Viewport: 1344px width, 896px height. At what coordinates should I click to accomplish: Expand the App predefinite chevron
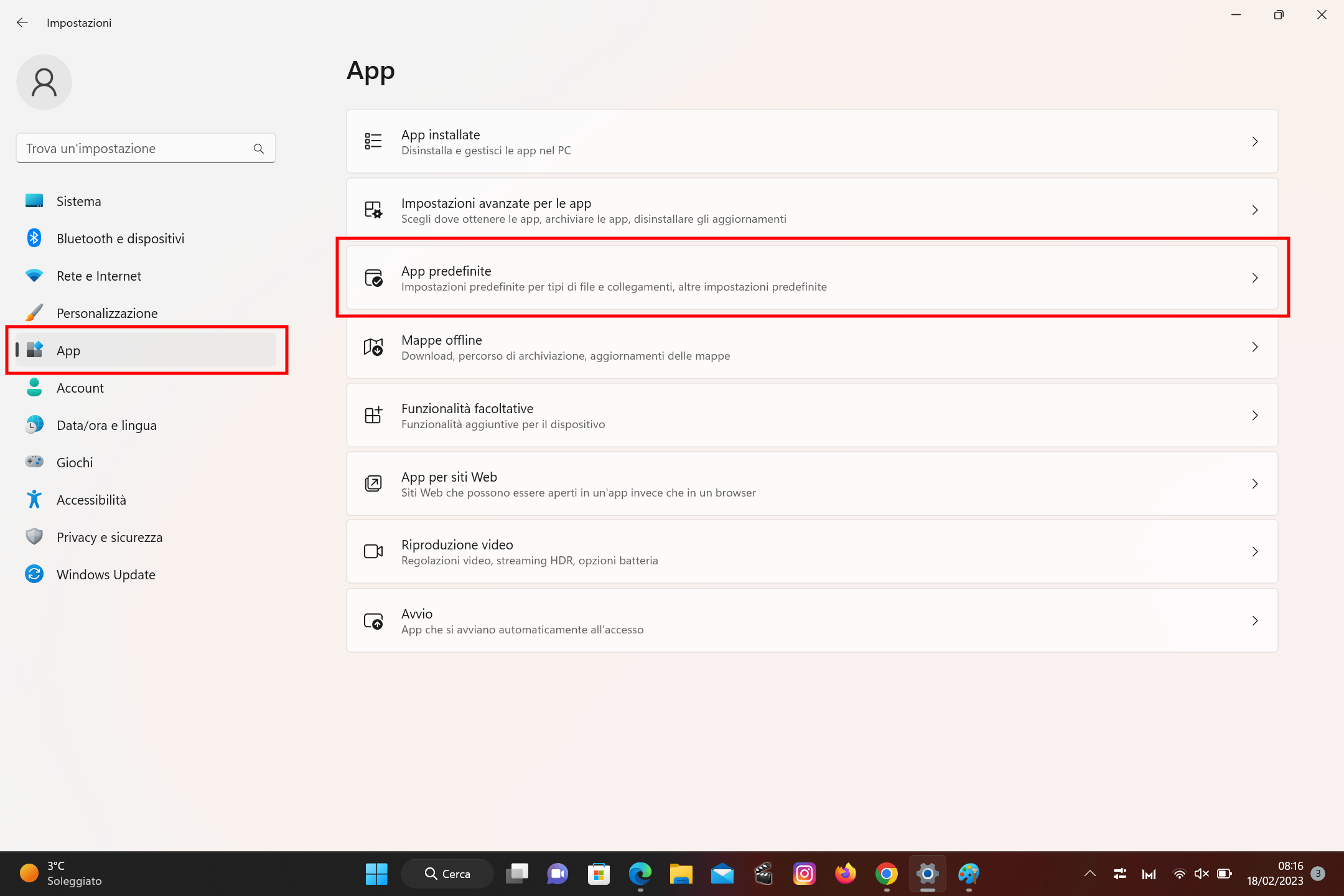pyautogui.click(x=1255, y=278)
